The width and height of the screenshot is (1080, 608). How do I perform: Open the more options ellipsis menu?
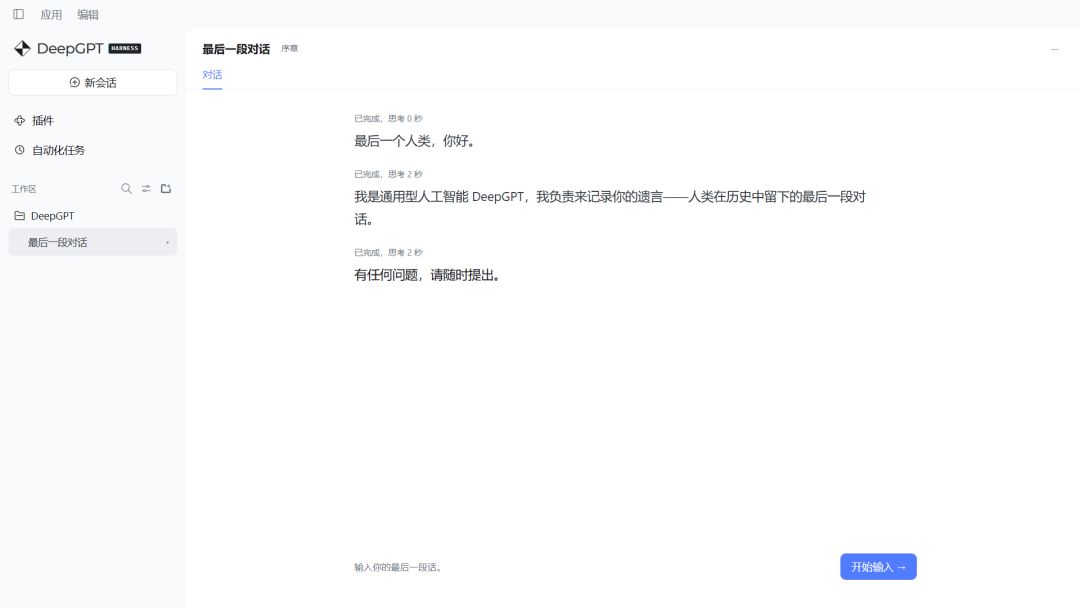pos(1055,50)
